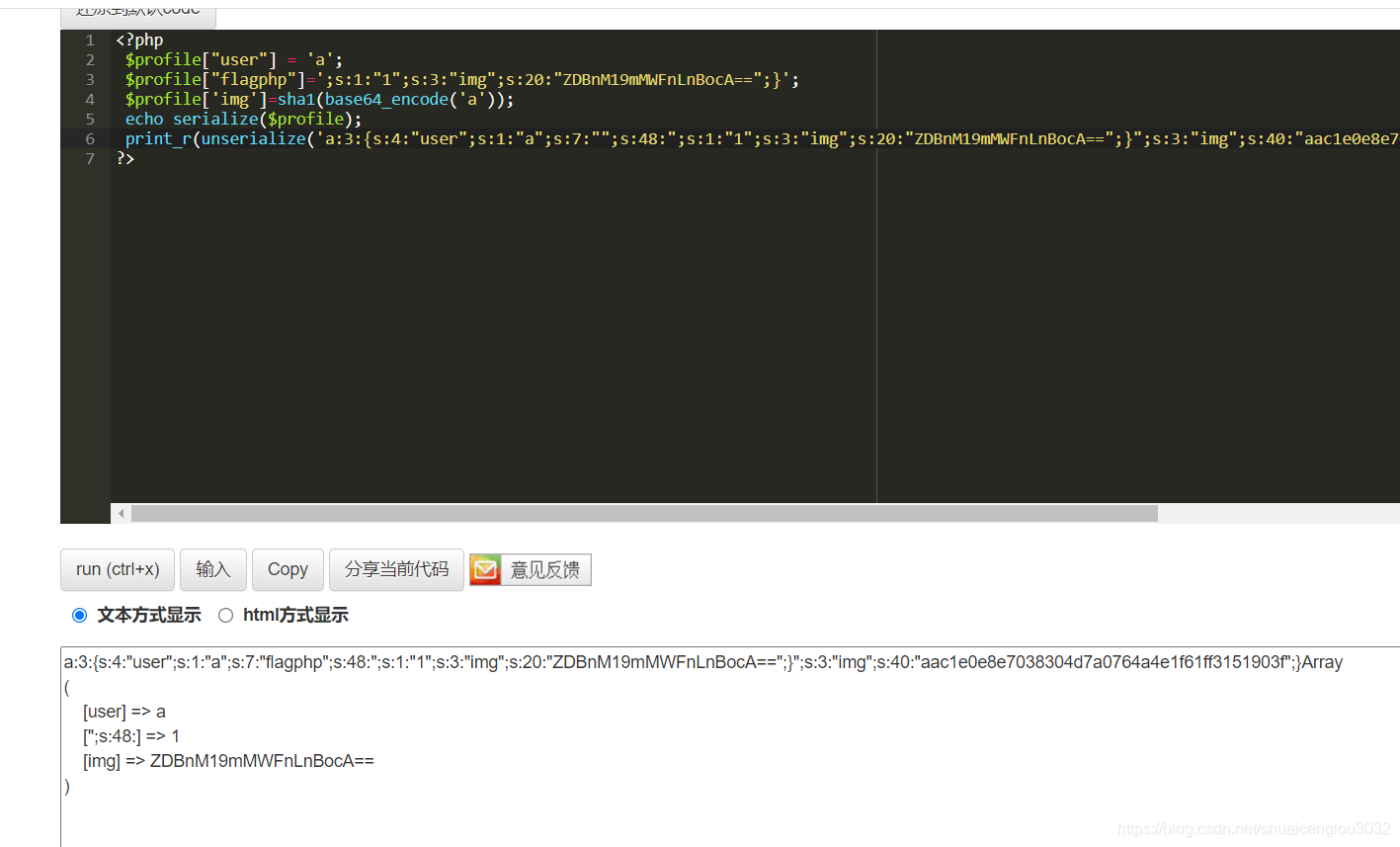Select html方式显示 radio option
Viewport: 1400px width, 847px height.
point(225,615)
